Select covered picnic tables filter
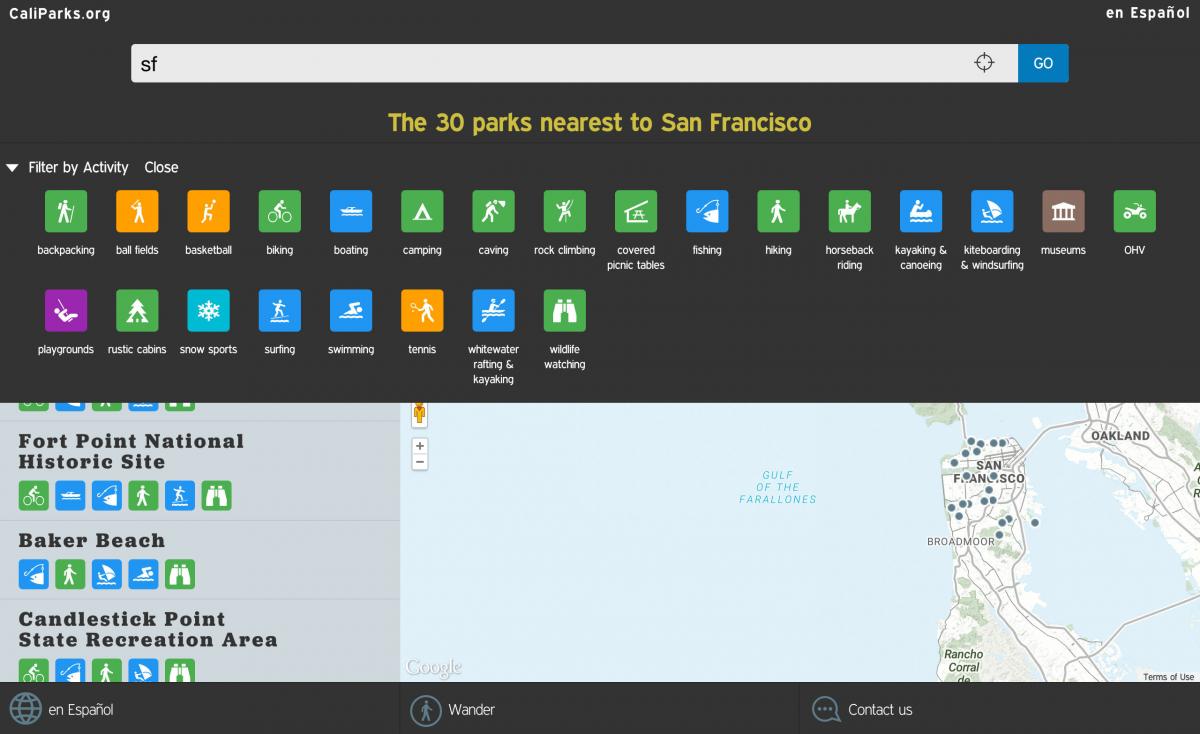Screen dimensions: 1200x734 [x=636, y=211]
